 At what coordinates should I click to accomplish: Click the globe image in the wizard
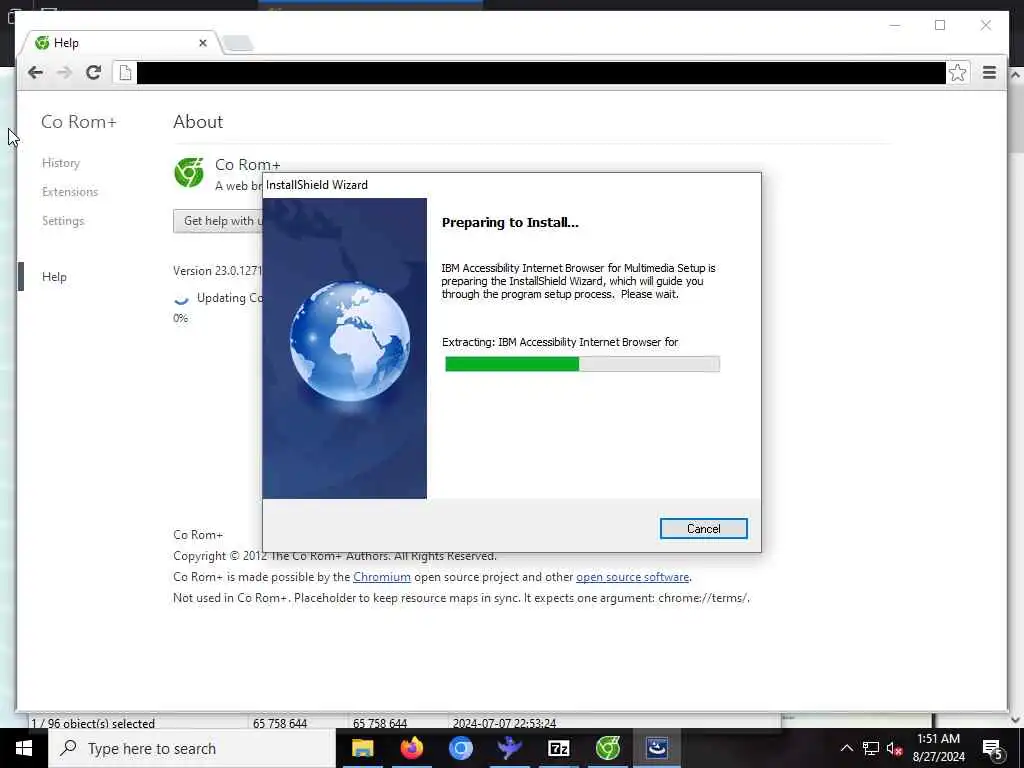(x=350, y=341)
